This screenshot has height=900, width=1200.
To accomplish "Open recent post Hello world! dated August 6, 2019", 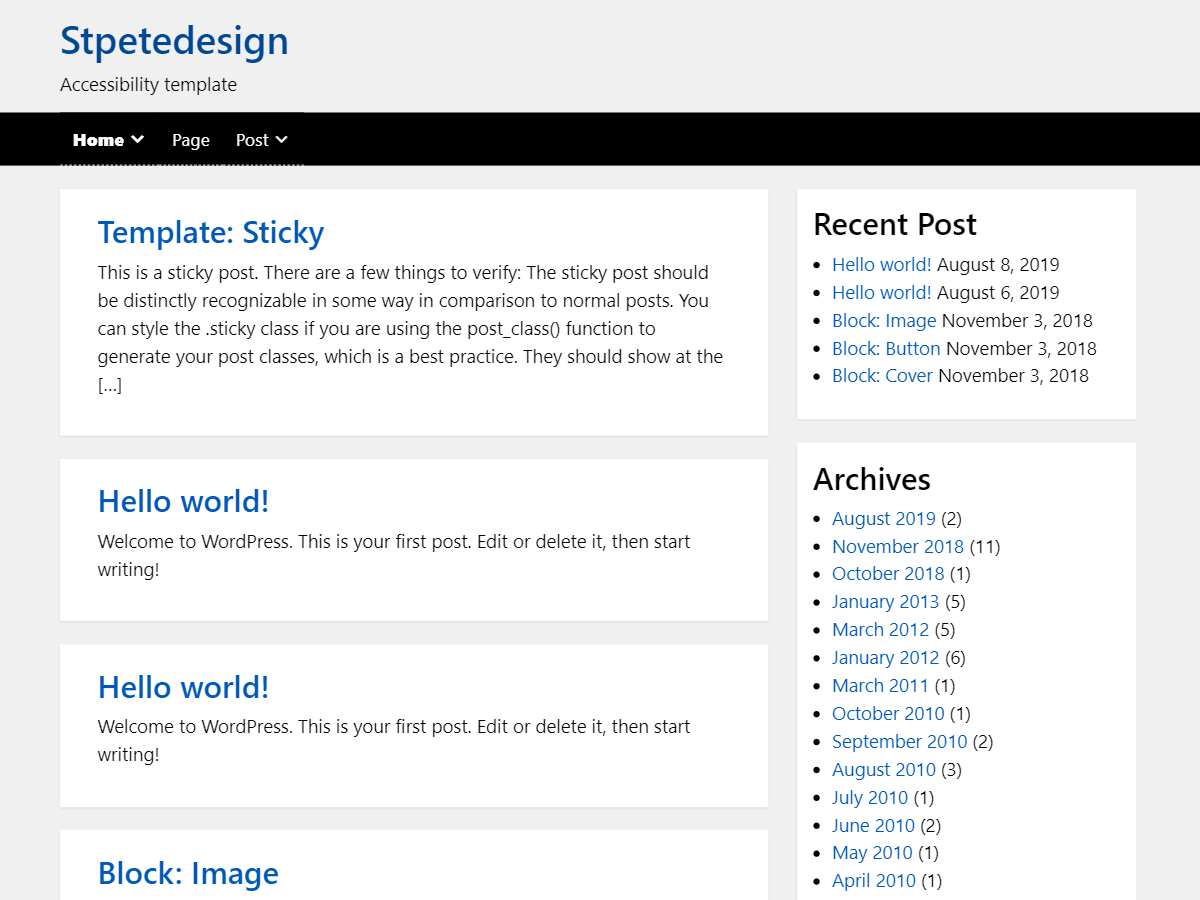I will pos(881,293).
